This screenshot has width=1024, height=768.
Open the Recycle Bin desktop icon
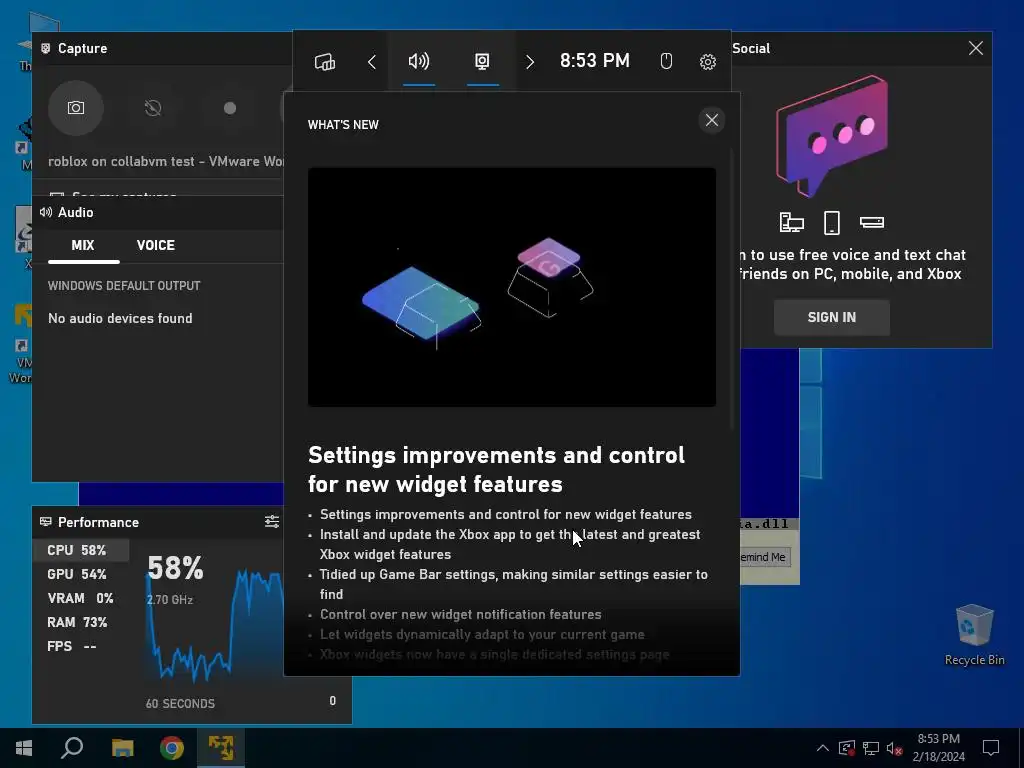pyautogui.click(x=974, y=634)
